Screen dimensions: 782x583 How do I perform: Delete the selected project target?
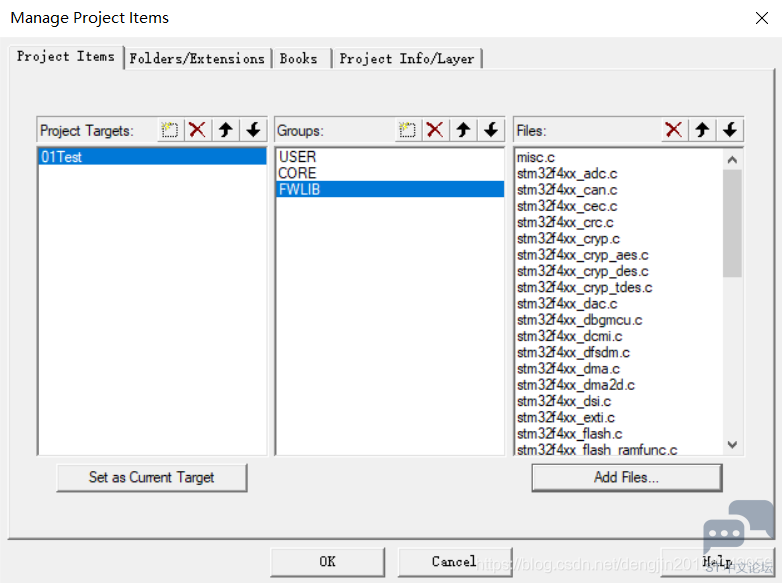pos(197,130)
